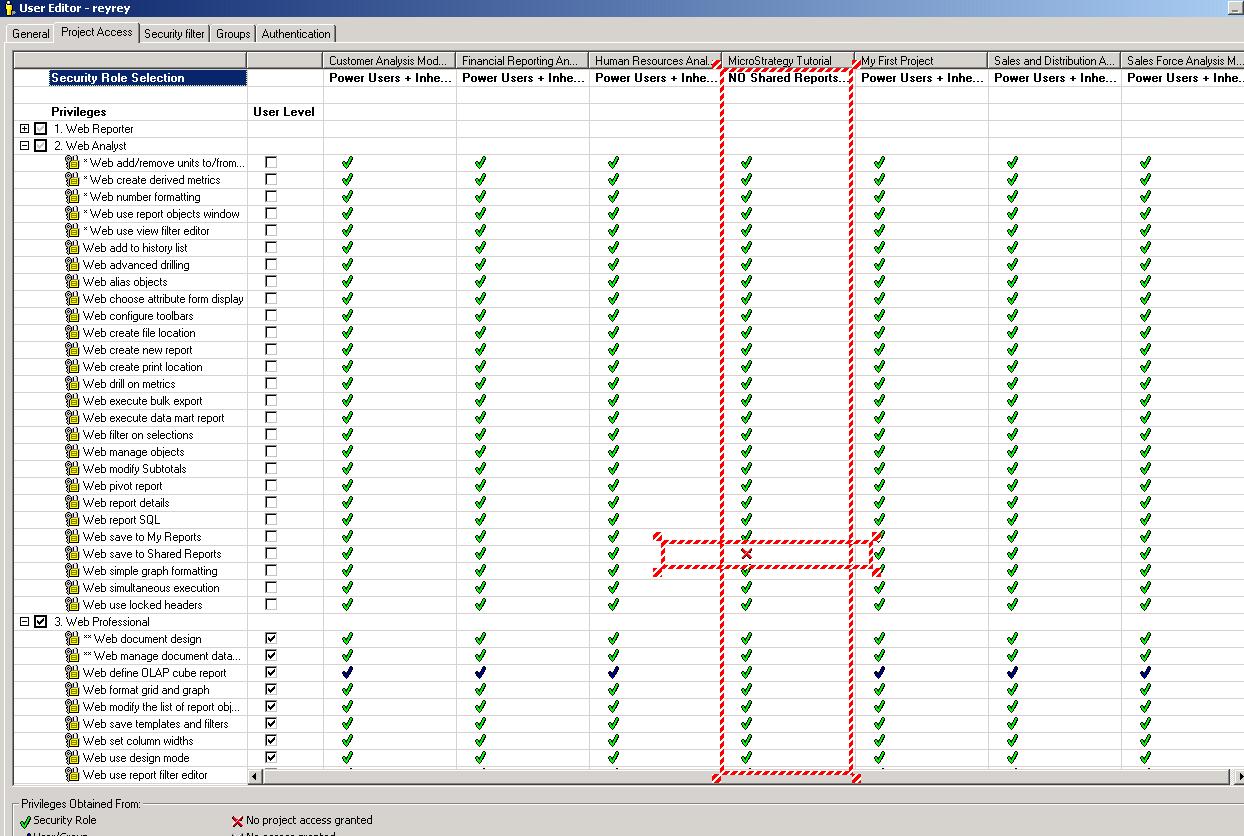Viewport: 1244px width, 836px height.
Task: Click the blue check for Web define OLAP cube report
Action: [x=345, y=672]
